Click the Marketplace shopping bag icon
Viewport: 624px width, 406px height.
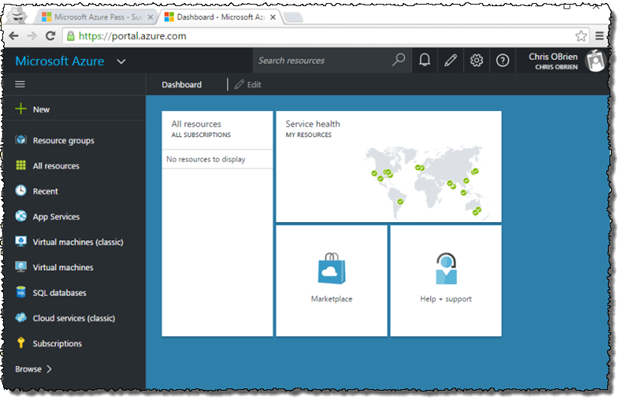tap(332, 268)
